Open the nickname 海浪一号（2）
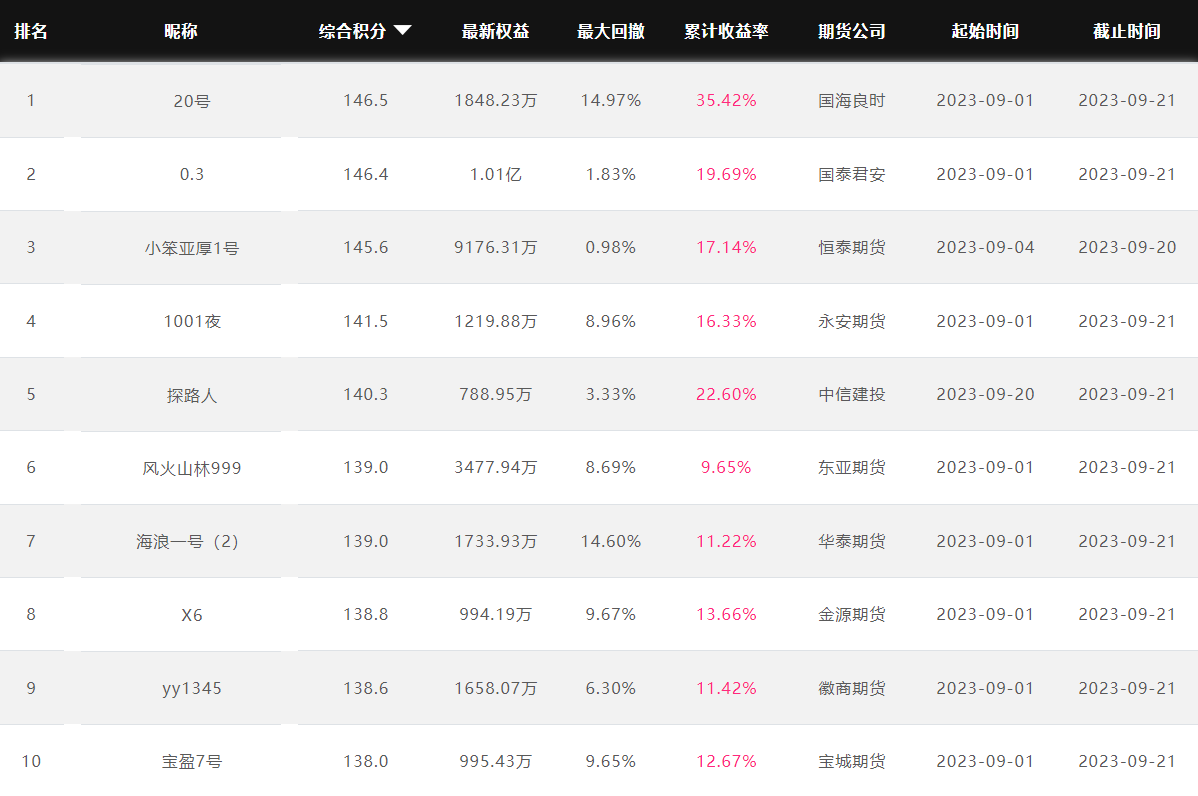 point(188,542)
